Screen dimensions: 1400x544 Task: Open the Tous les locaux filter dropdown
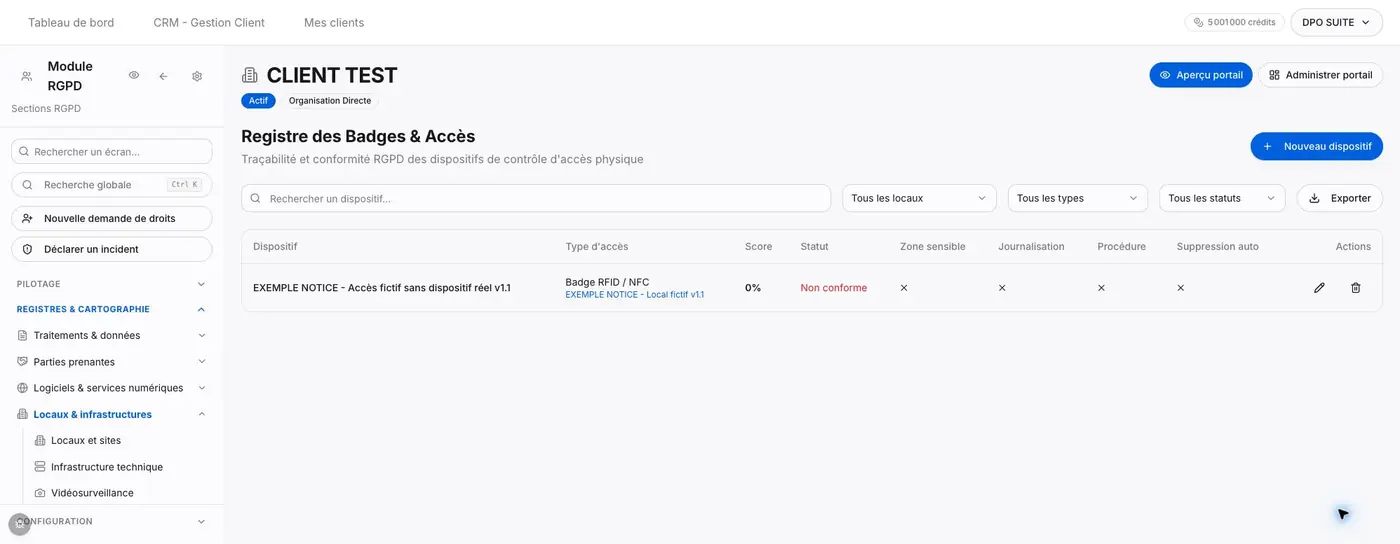tap(919, 198)
